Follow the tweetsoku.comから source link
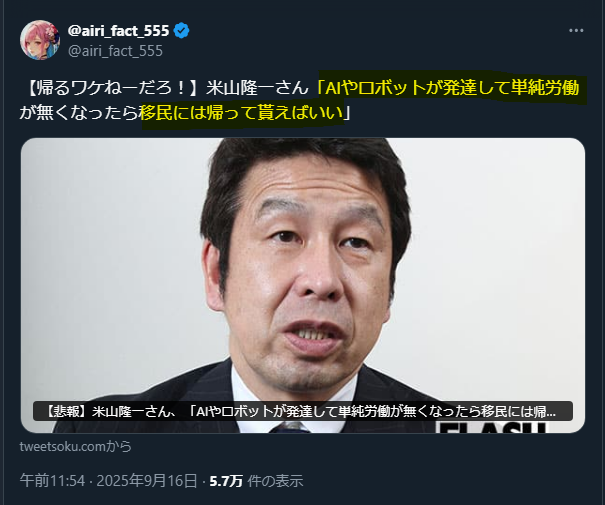The width and height of the screenshot is (605, 505). (76, 447)
